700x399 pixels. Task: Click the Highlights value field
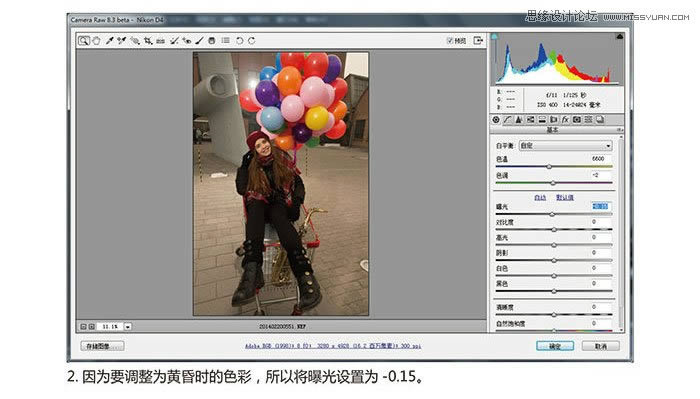[600, 237]
